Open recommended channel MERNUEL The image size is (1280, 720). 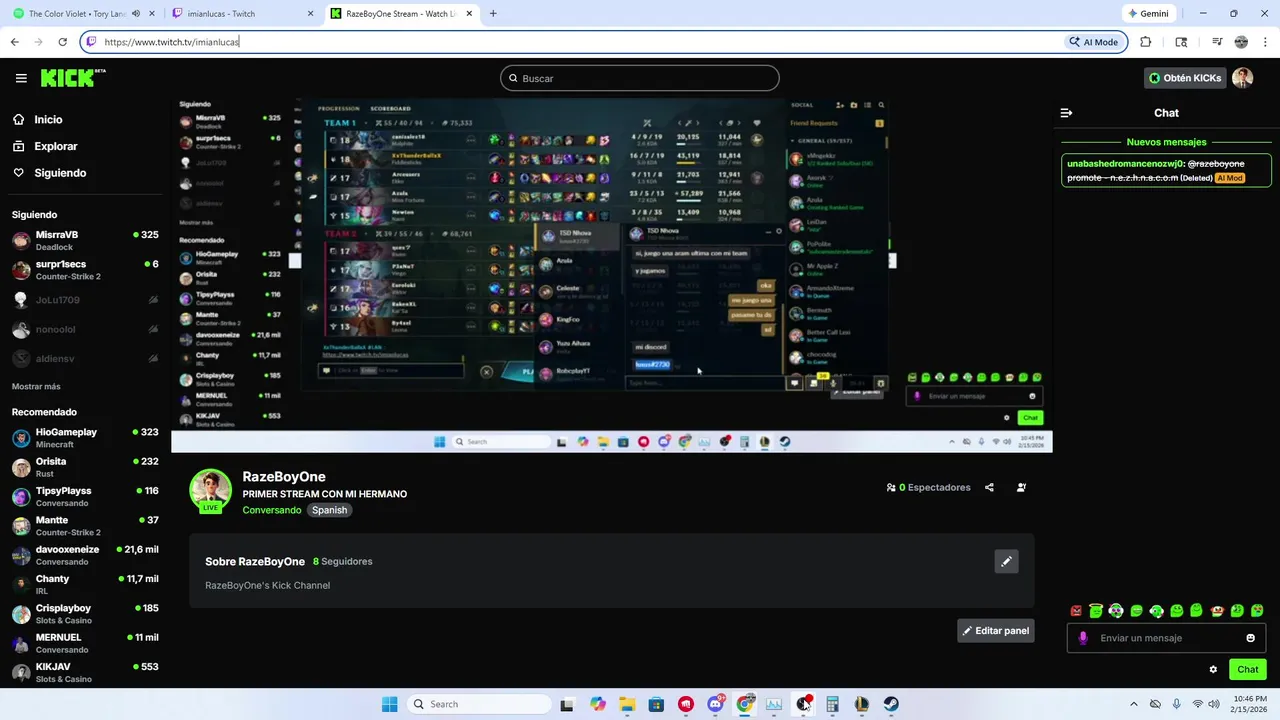point(85,643)
